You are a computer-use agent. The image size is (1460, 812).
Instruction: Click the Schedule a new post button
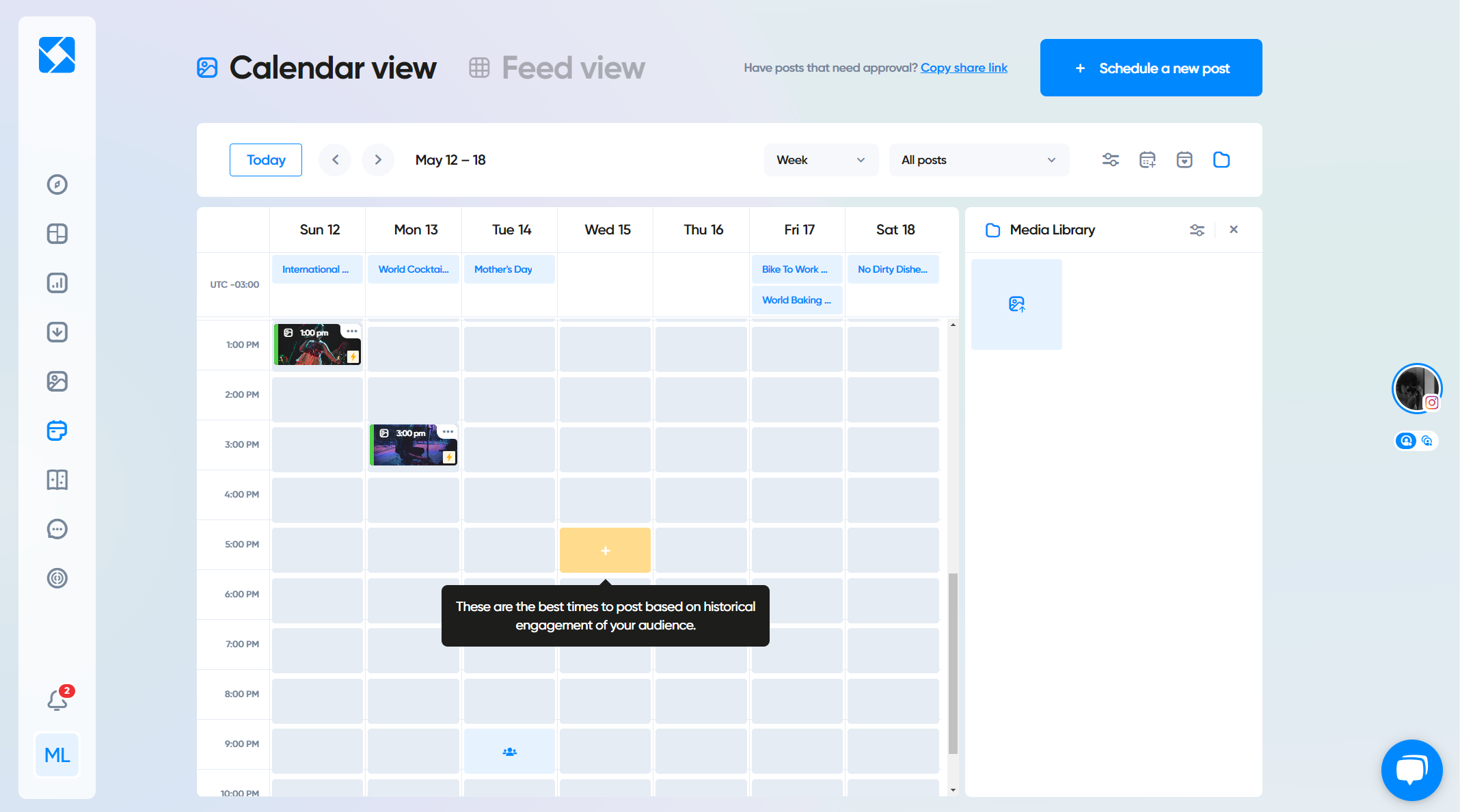tap(1152, 67)
